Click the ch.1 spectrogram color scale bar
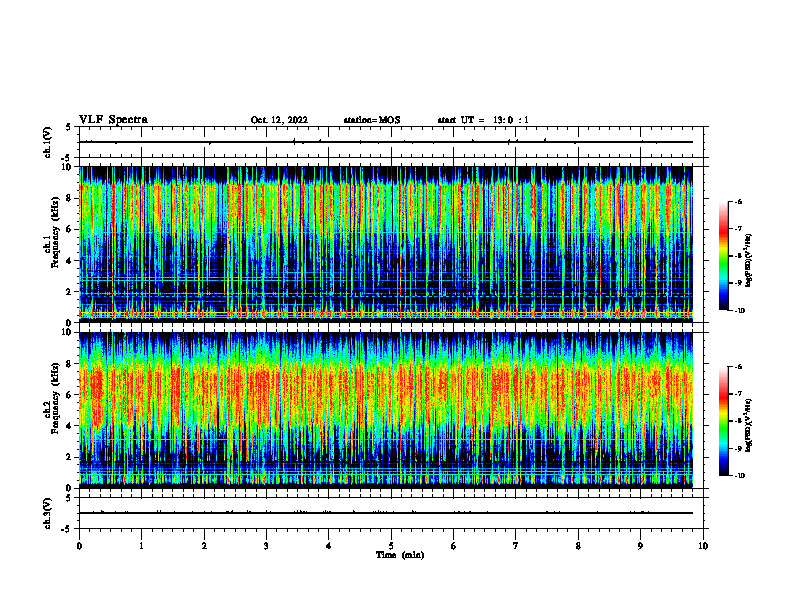Screen dimensions: 792x612 (724, 256)
